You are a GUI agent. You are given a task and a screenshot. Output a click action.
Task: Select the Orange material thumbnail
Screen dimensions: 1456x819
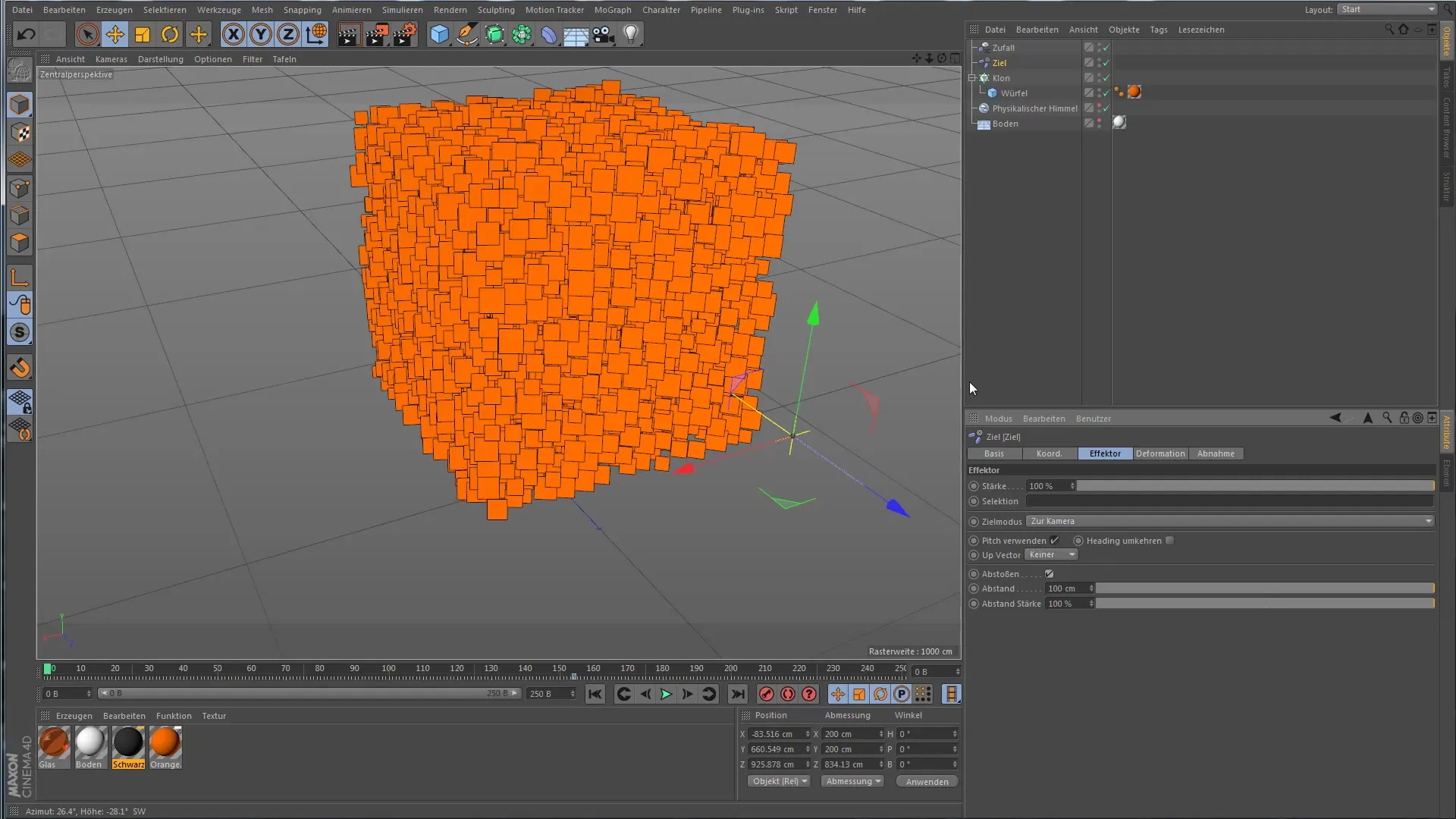[165, 742]
